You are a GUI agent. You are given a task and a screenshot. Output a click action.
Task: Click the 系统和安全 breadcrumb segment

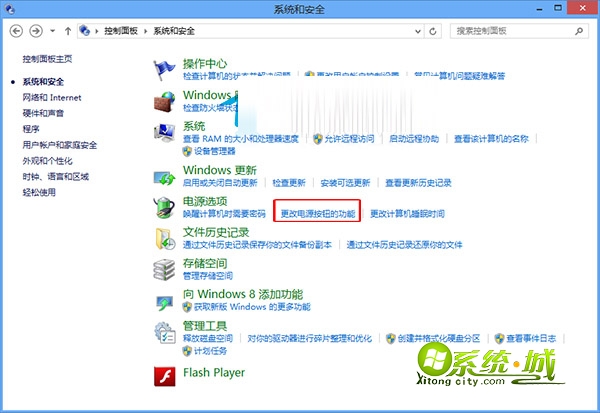174,31
